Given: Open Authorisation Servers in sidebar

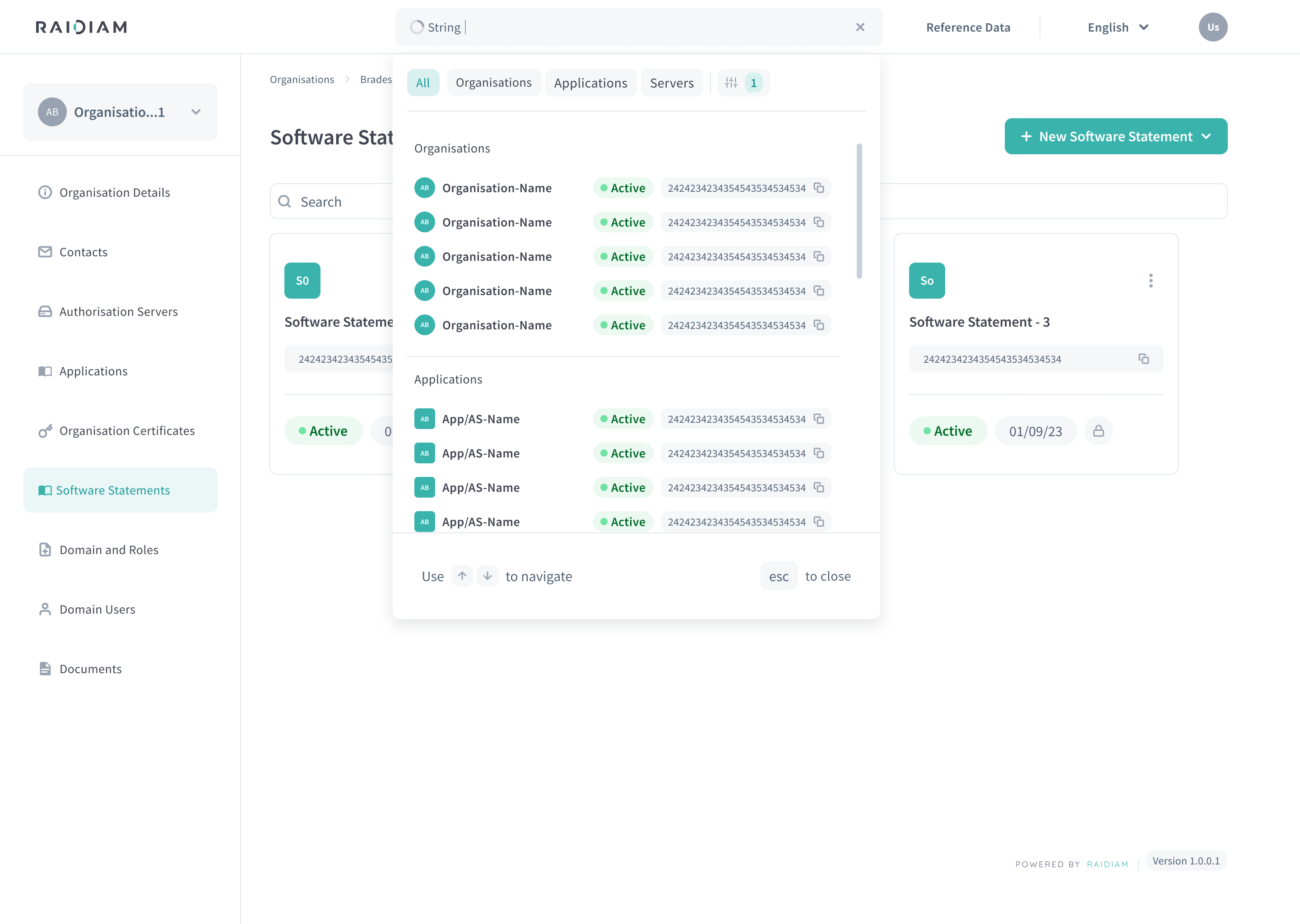Looking at the screenshot, I should click(121, 311).
